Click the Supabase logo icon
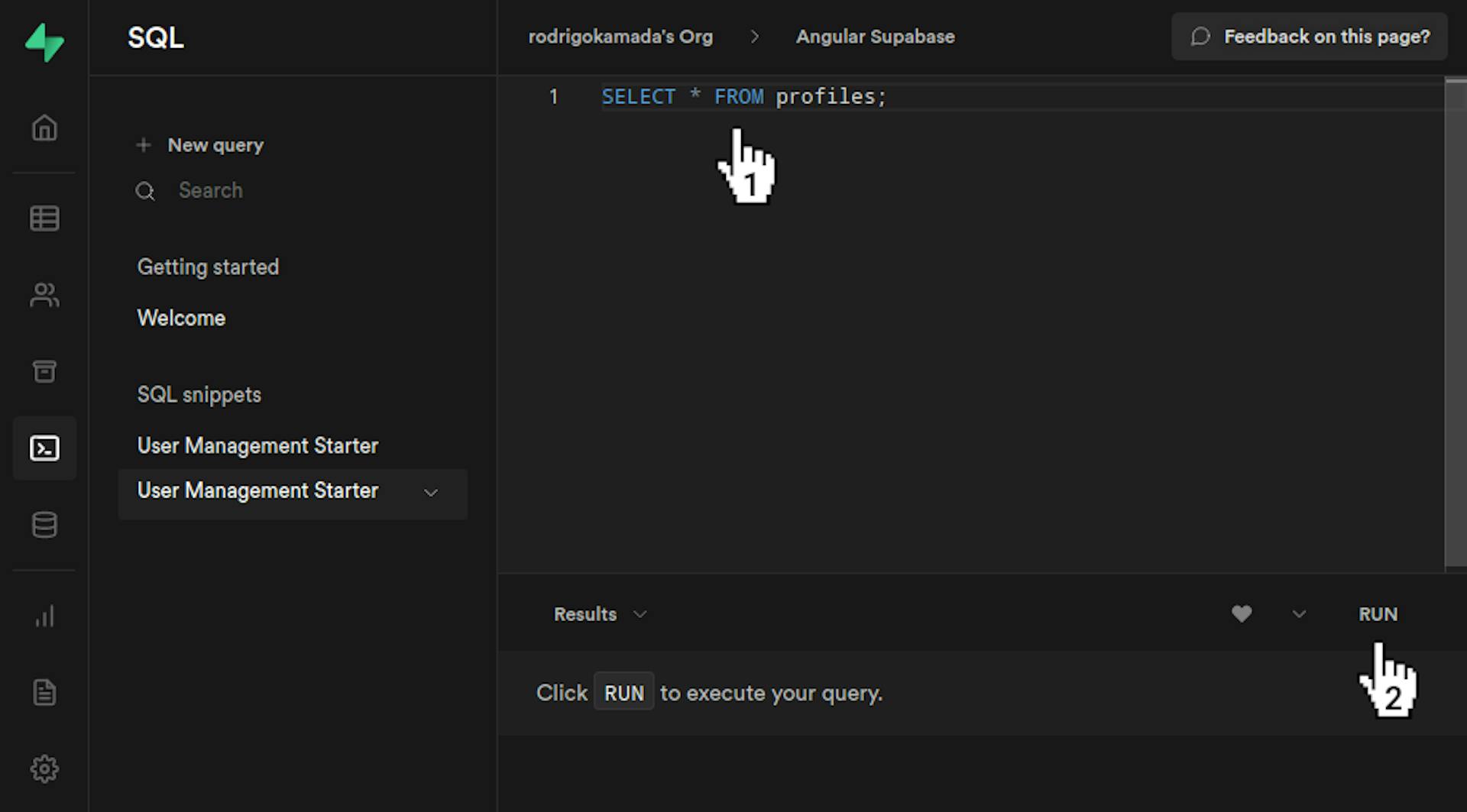Screen dimensions: 1467x812 tap(44, 42)
